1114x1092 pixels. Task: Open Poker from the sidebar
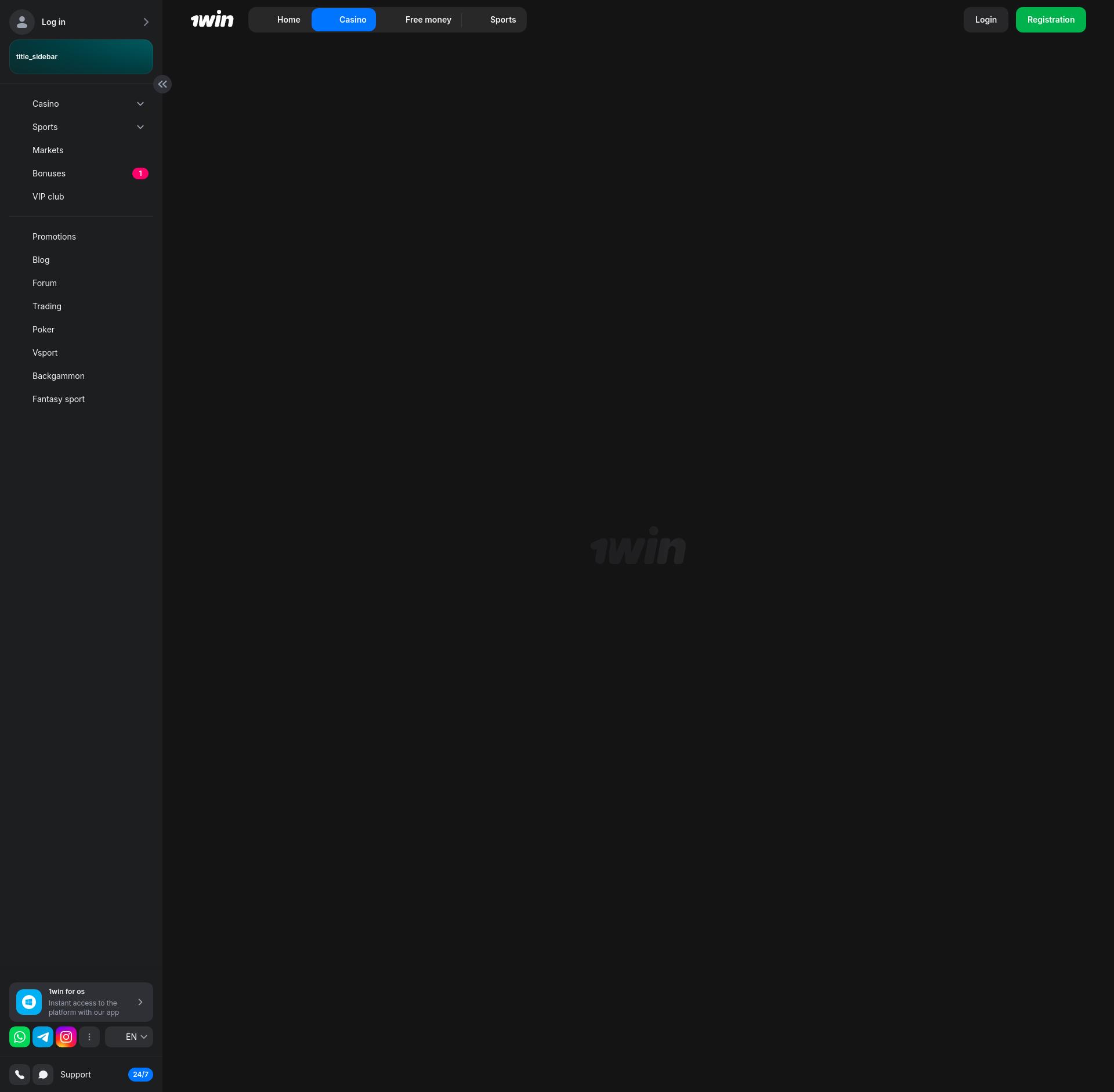point(44,330)
